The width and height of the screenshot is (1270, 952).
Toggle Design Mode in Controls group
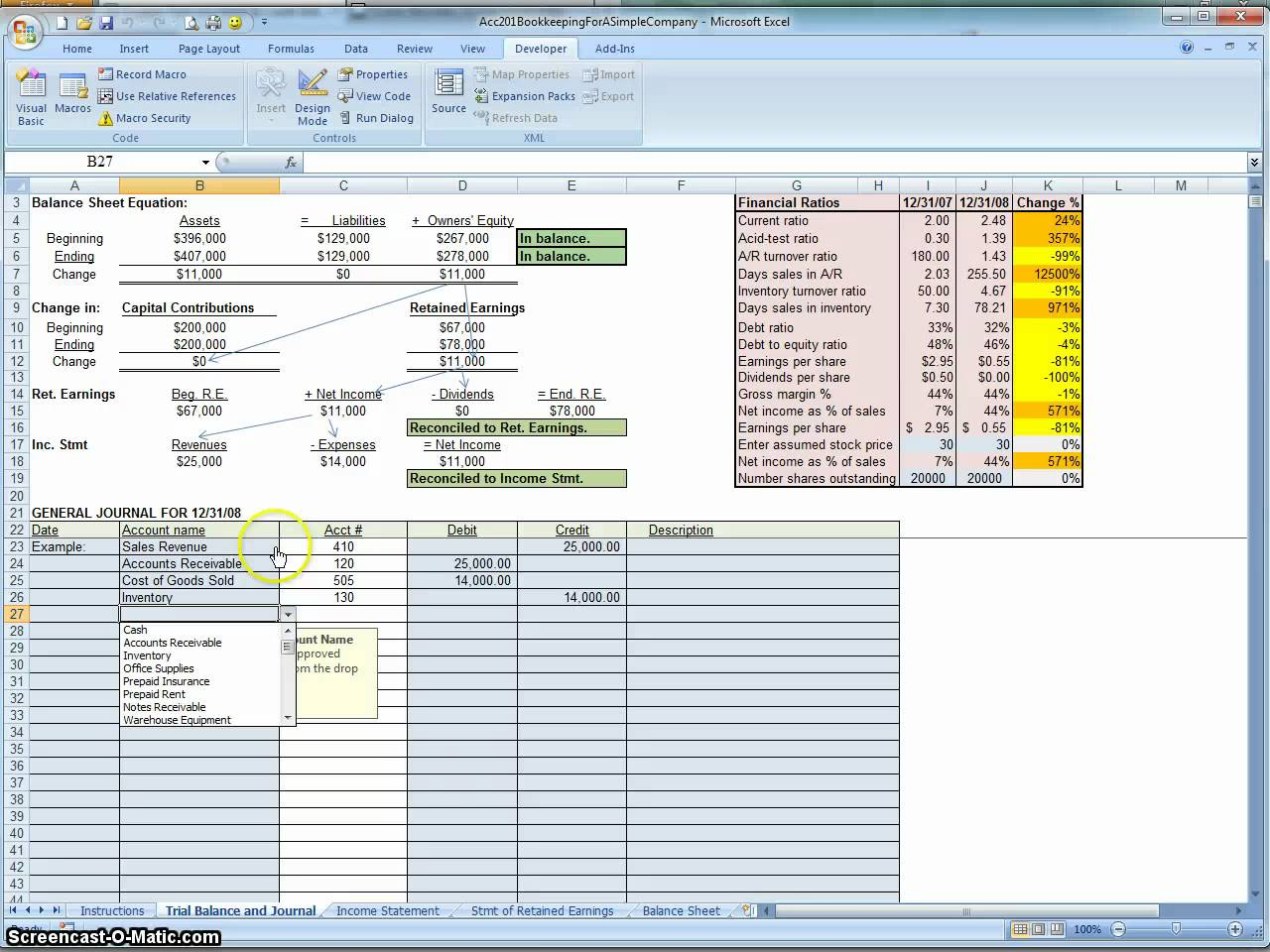(x=312, y=97)
